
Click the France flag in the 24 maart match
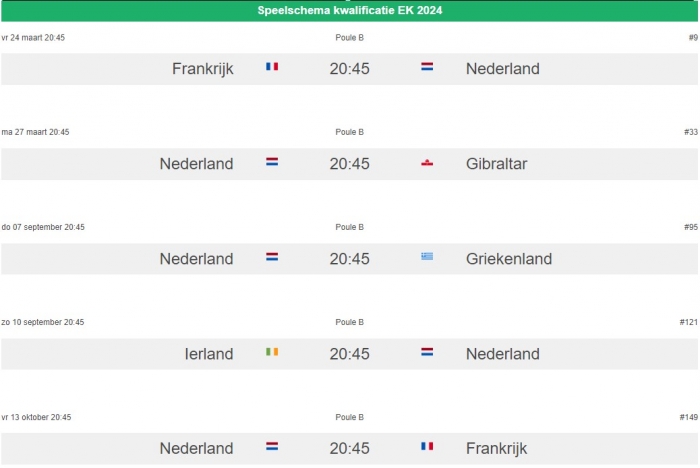click(x=272, y=67)
